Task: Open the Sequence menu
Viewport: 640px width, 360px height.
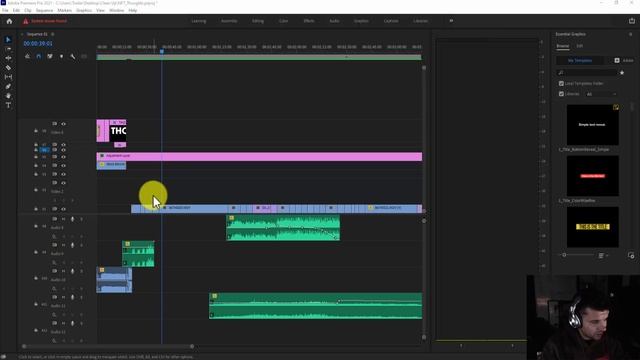Action: tap(44, 10)
